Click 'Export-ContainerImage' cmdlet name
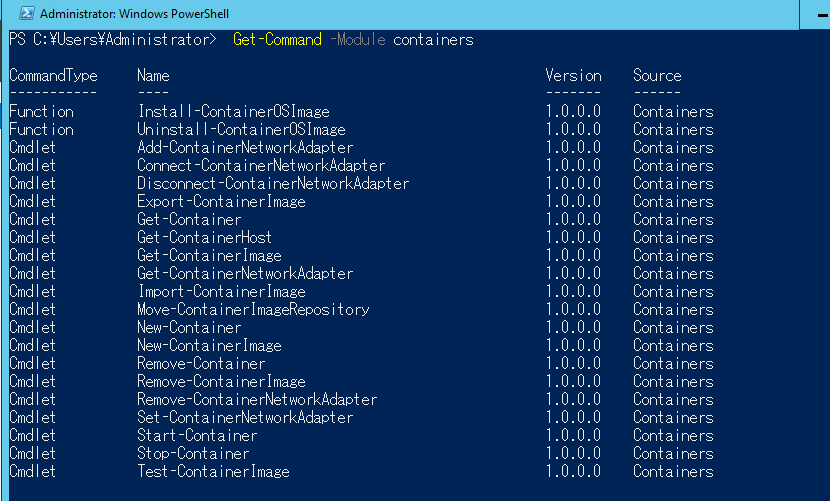The image size is (830, 501). click(x=221, y=202)
